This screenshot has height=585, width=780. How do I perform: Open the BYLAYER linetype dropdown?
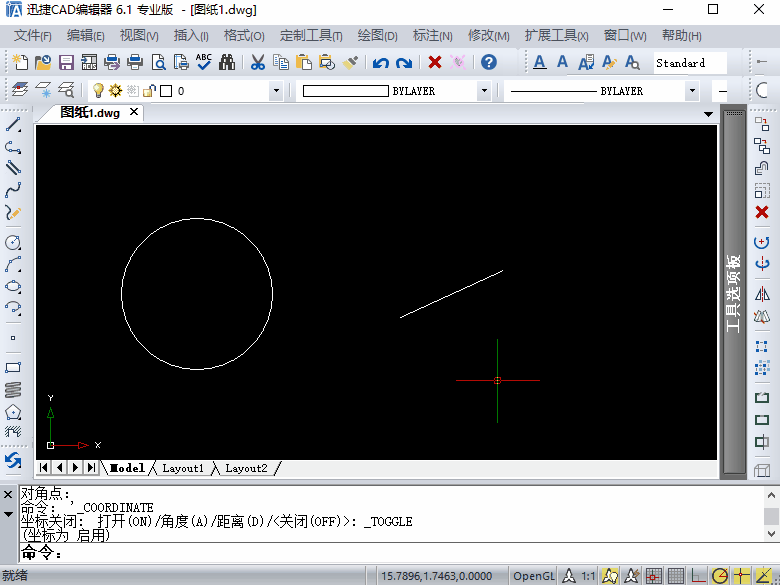click(x=692, y=91)
